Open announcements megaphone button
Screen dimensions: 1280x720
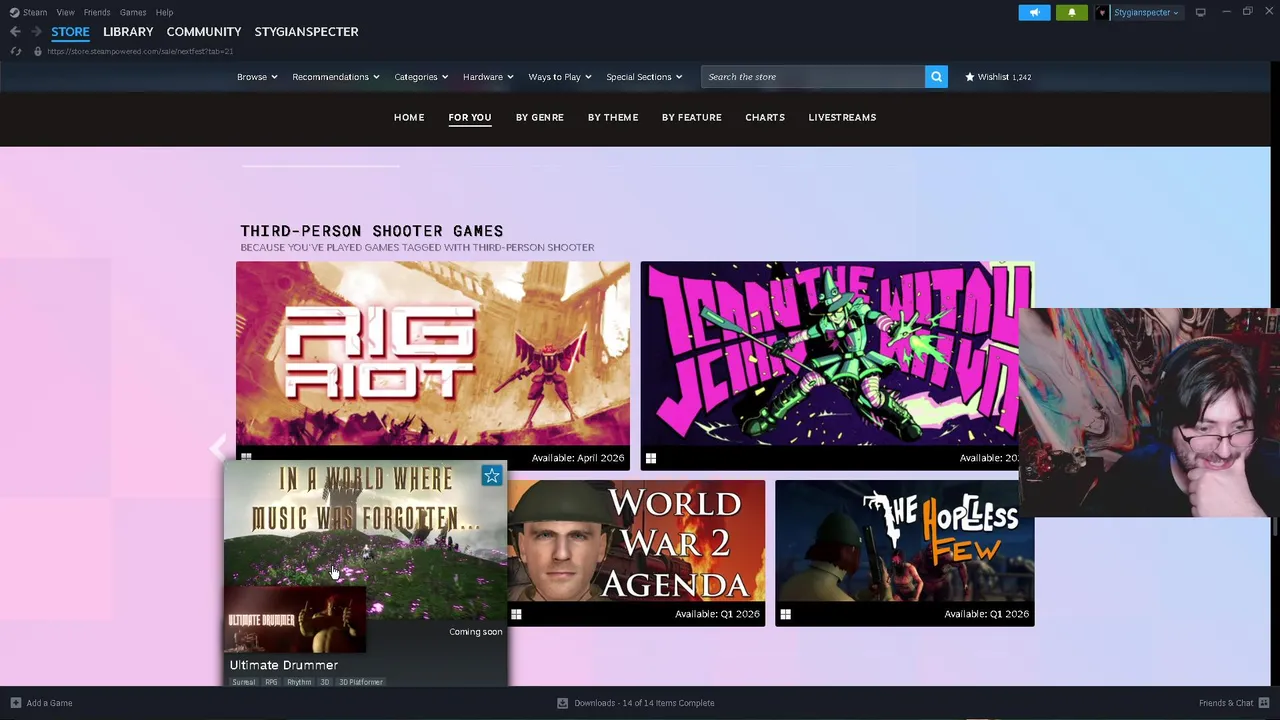[1034, 12]
